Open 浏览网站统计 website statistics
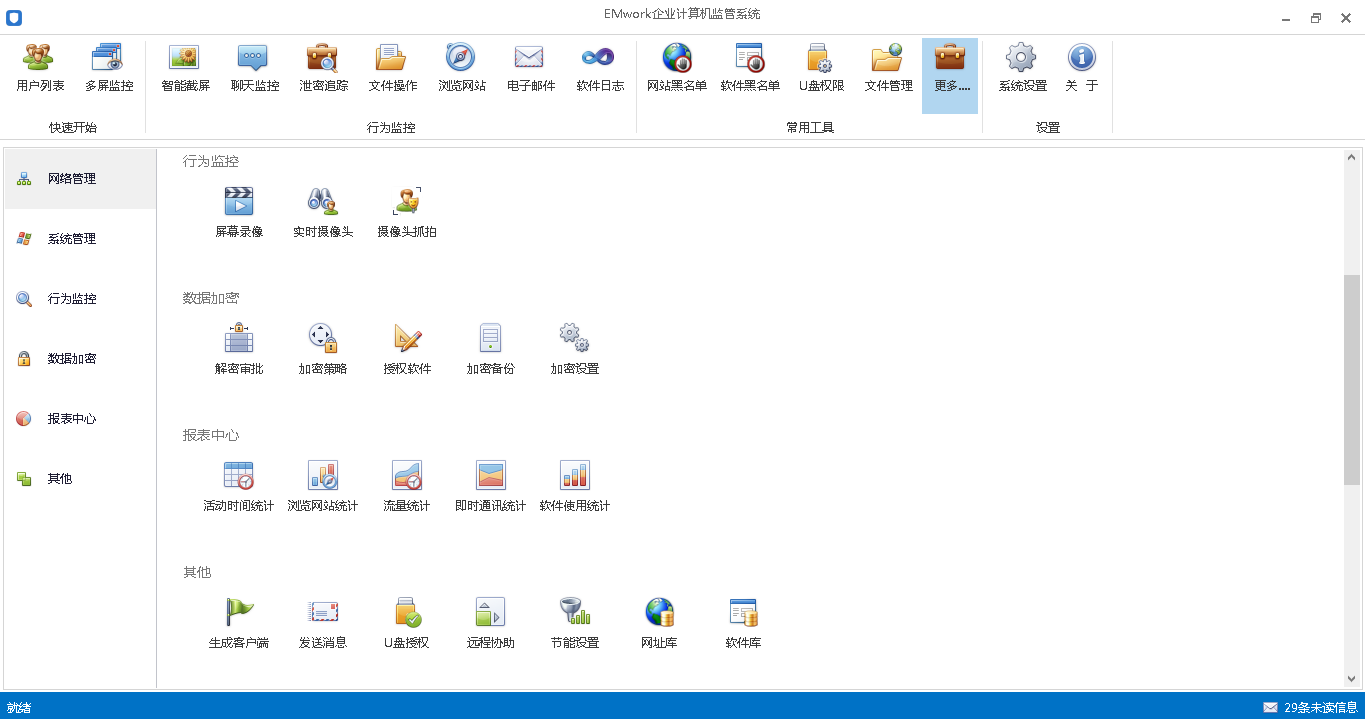 click(323, 486)
